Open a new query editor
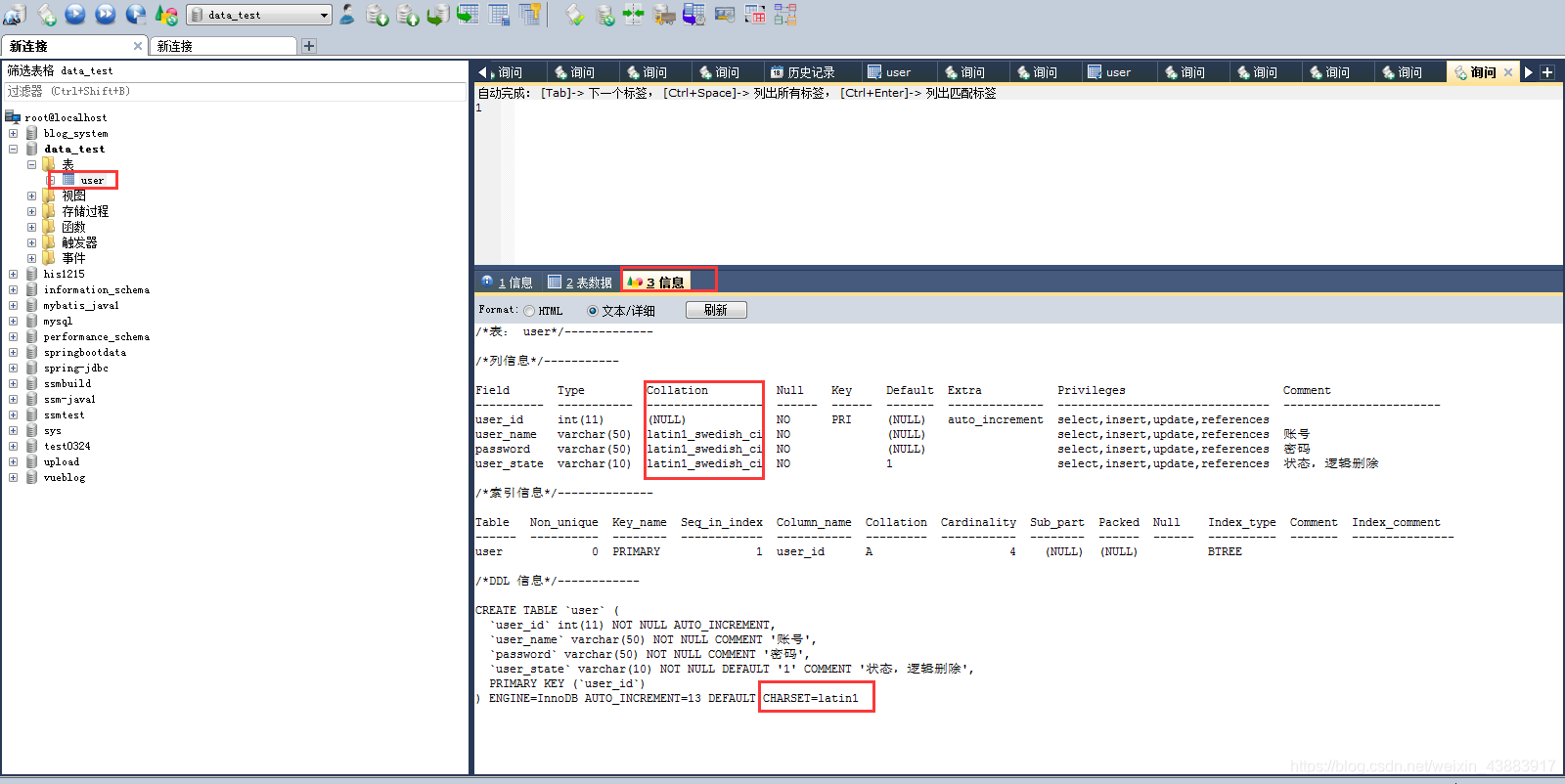Image resolution: width=1565 pixels, height=784 pixels. pyautogui.click(x=46, y=15)
